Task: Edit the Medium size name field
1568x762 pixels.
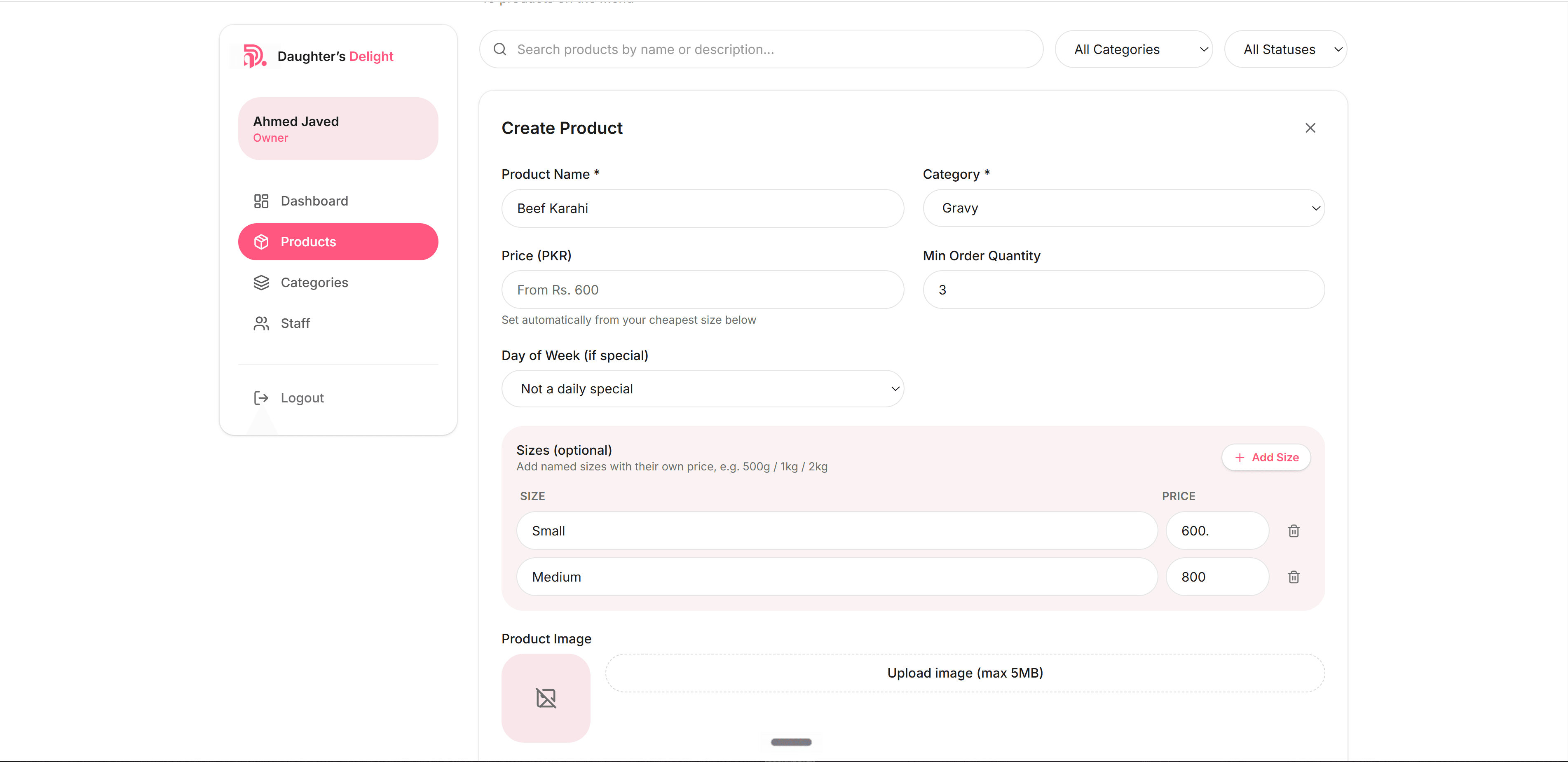Action: pos(837,577)
